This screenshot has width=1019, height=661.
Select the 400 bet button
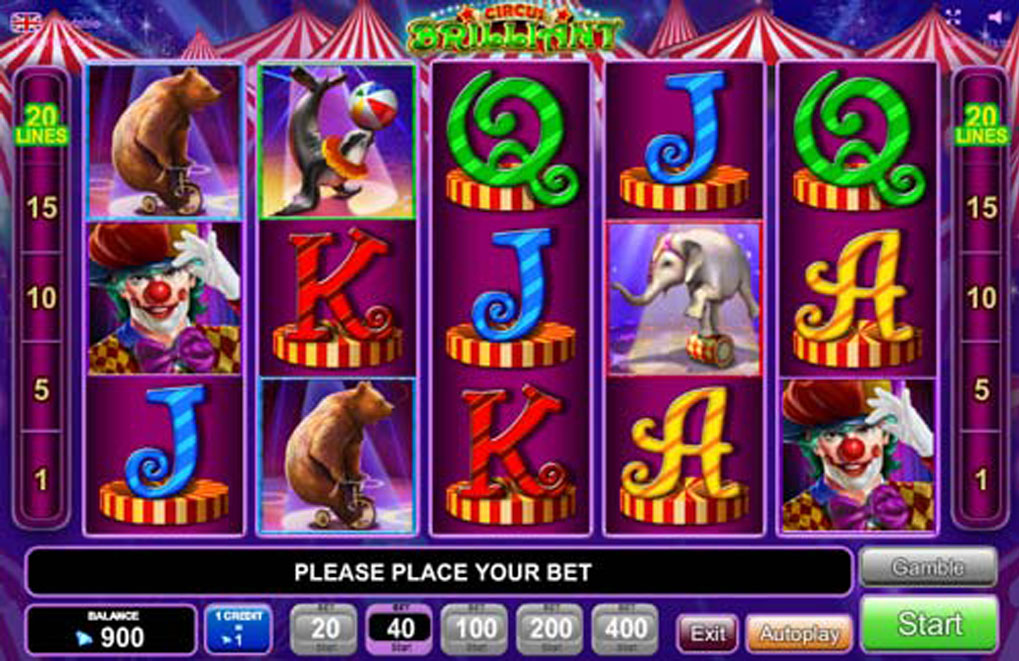click(626, 629)
